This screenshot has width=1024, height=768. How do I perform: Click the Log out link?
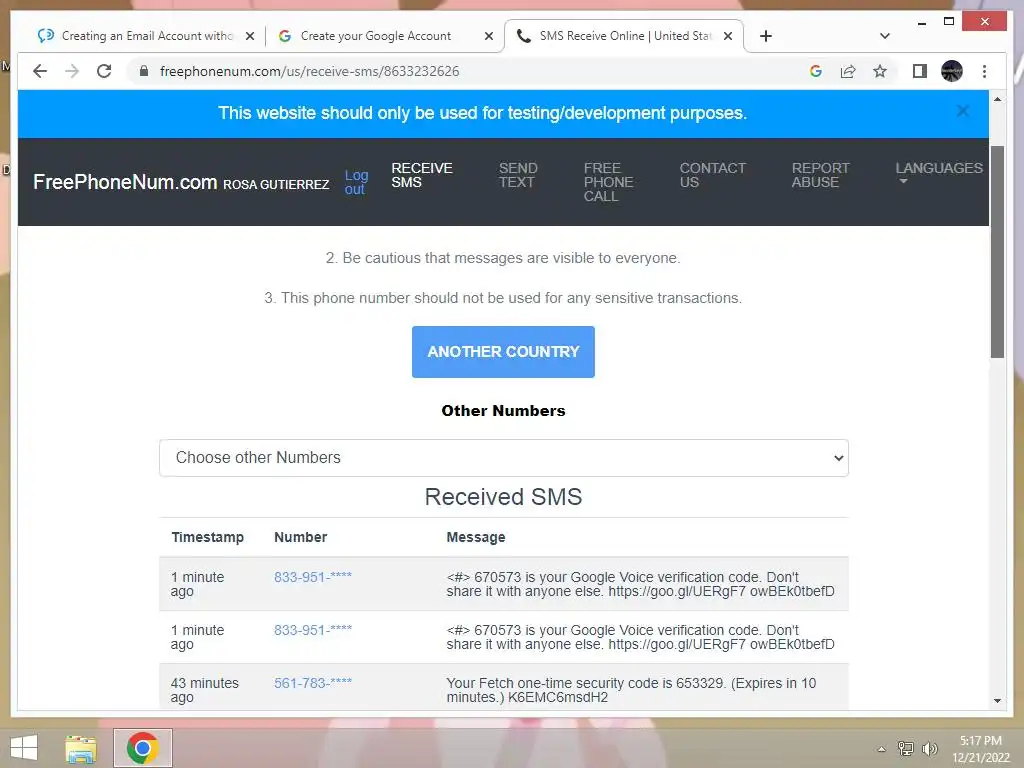pyautogui.click(x=356, y=182)
